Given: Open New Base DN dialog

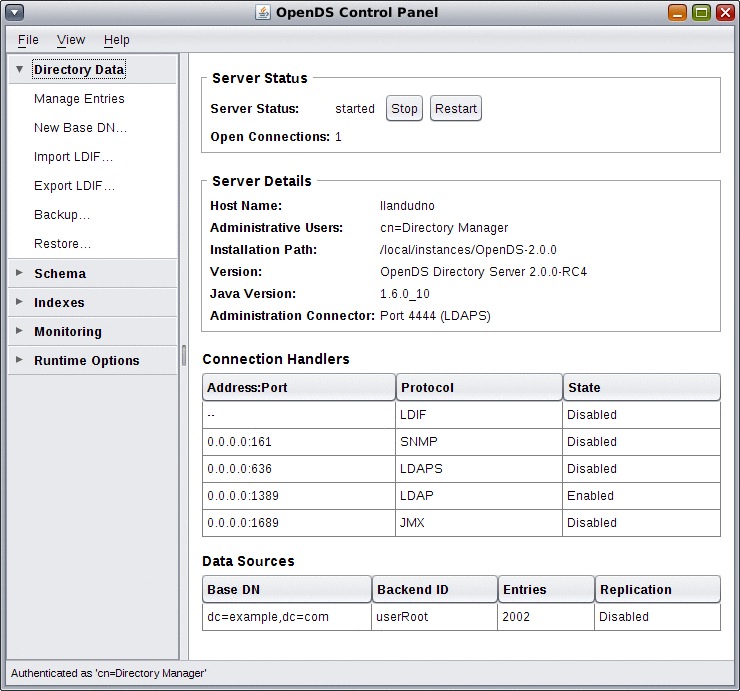Looking at the screenshot, I should click(x=80, y=128).
